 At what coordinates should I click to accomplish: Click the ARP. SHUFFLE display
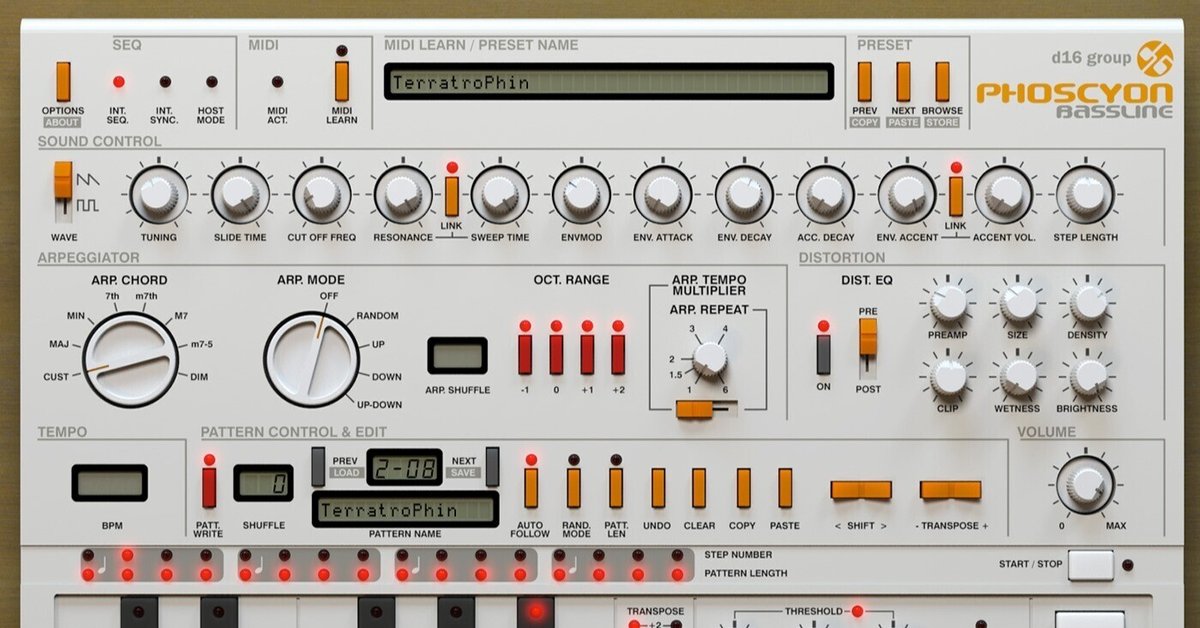457,356
